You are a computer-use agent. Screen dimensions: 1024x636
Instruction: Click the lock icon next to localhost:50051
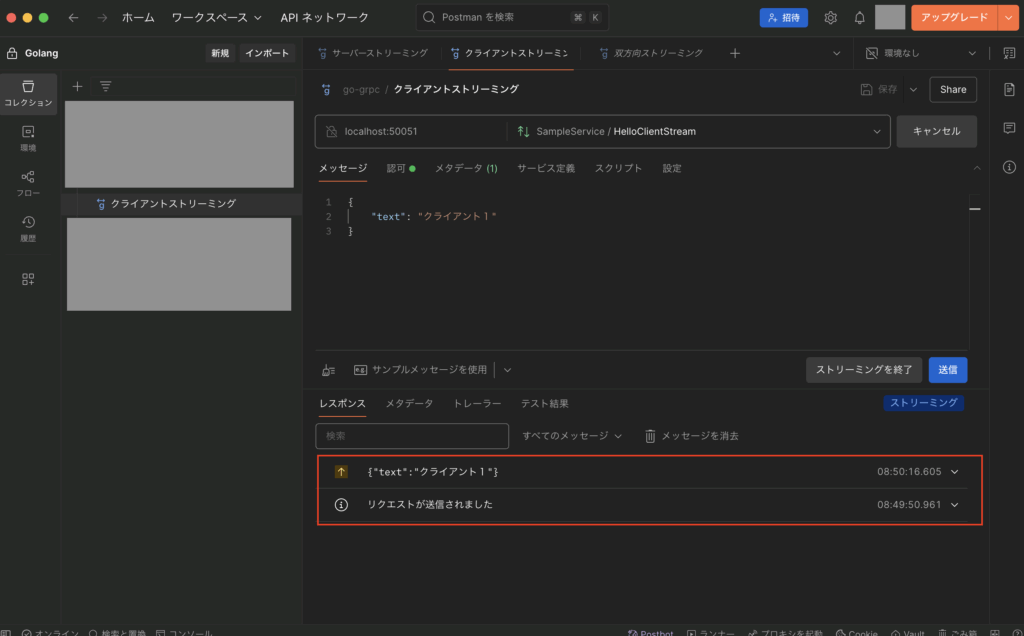click(332, 131)
